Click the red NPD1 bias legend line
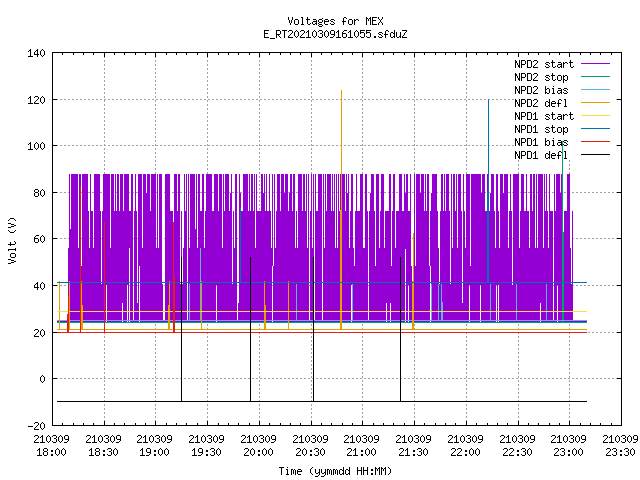Viewport: 640px width, 480px height. point(596,142)
